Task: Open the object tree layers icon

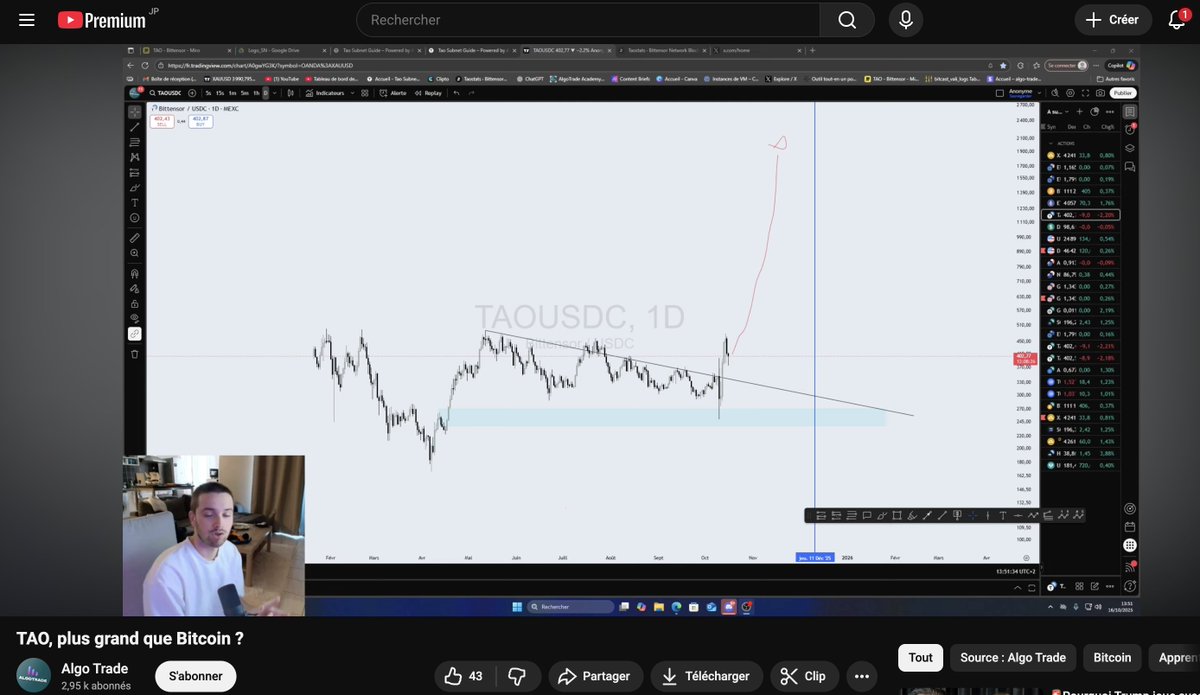Action: [1129, 147]
